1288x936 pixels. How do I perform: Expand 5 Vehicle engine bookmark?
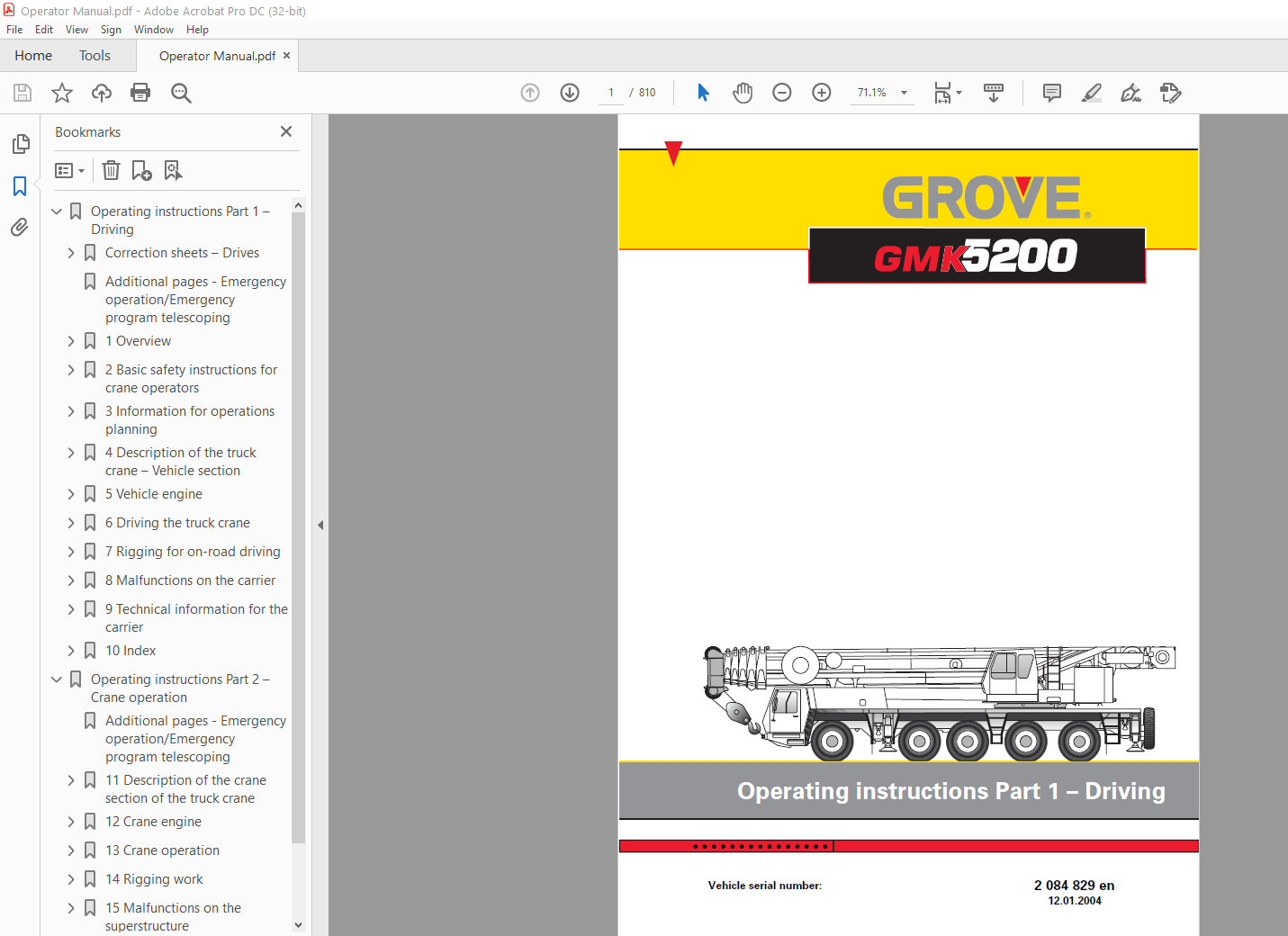(x=71, y=494)
